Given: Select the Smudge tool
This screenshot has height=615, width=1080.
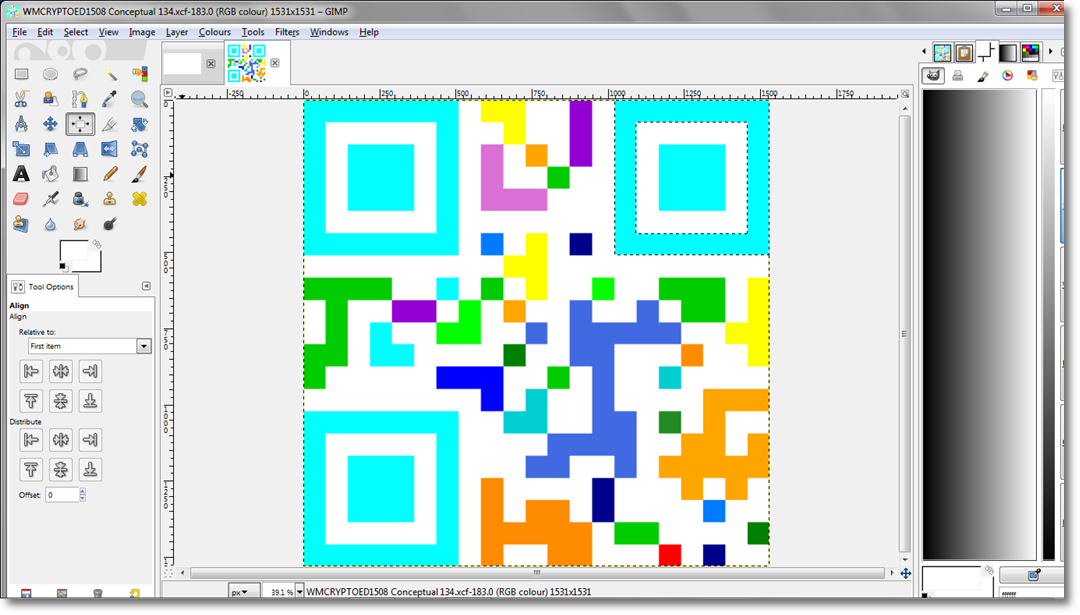Looking at the screenshot, I should [80, 224].
